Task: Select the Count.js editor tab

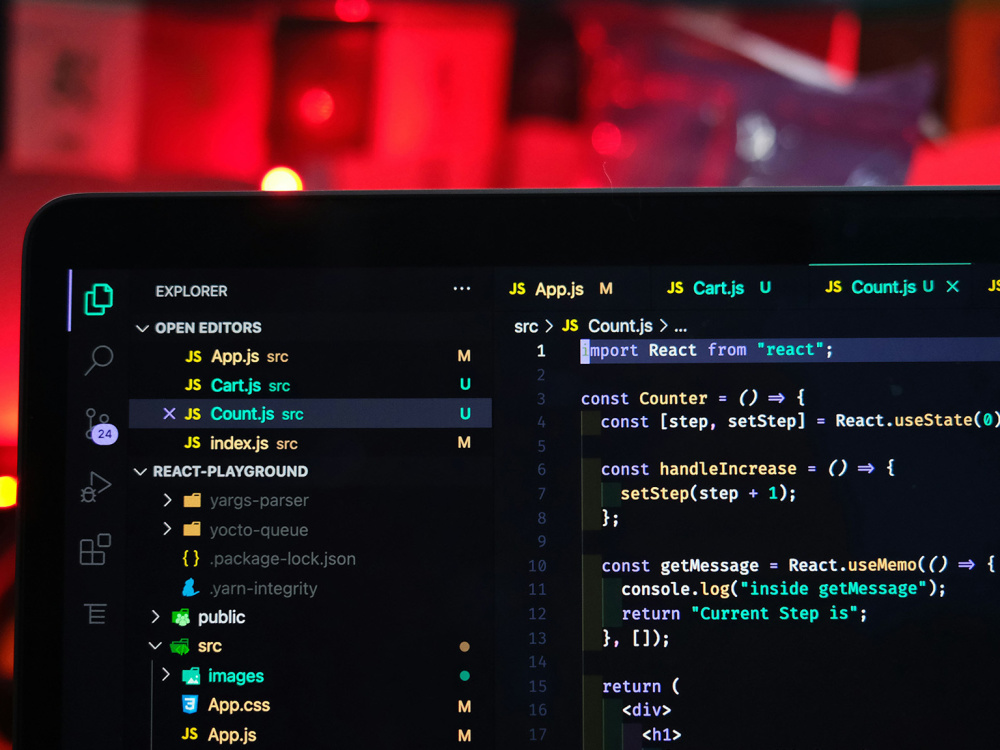Action: point(890,287)
